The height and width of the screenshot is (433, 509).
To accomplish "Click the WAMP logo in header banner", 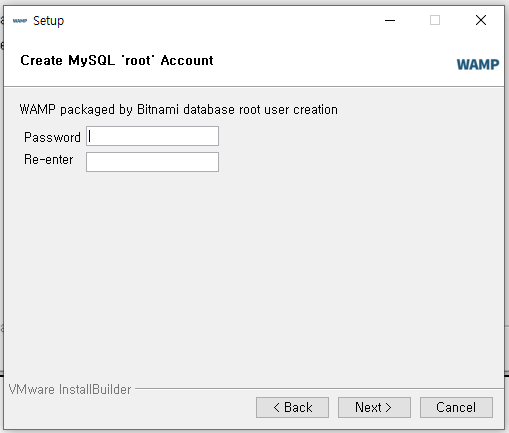I will [478, 64].
